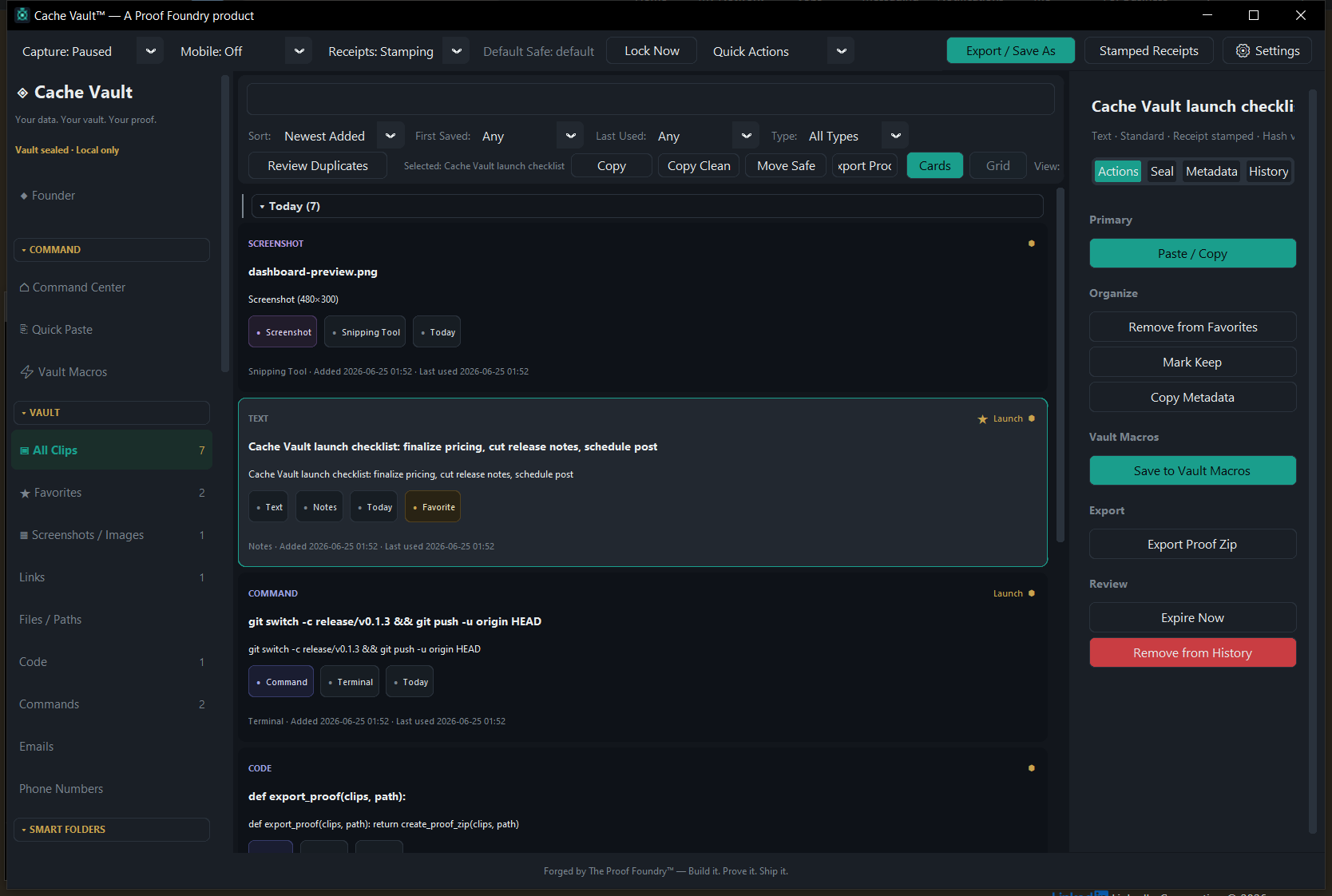Click the status dot on the git switch command card

tap(1031, 593)
